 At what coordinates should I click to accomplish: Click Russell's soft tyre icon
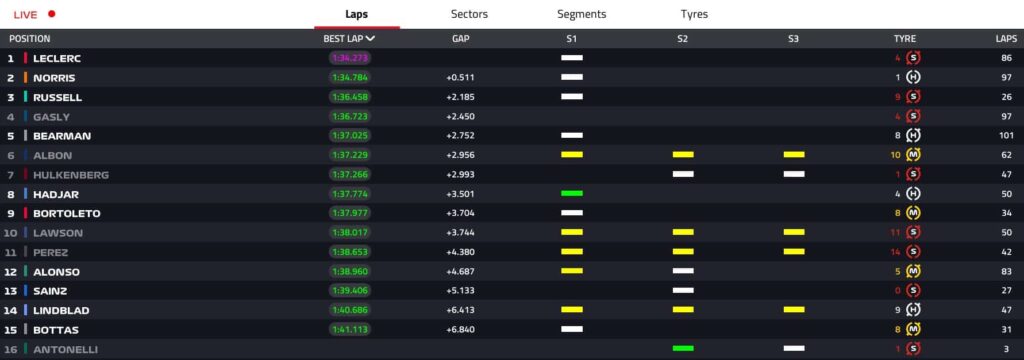[x=914, y=97]
